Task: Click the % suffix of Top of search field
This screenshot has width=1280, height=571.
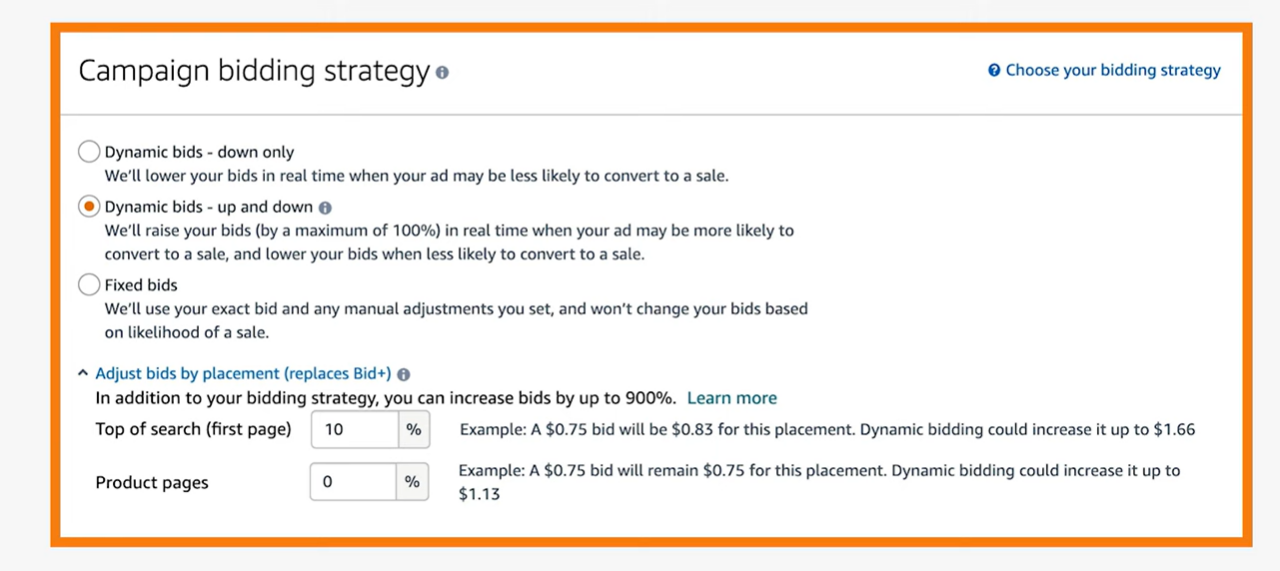Action: [413, 430]
